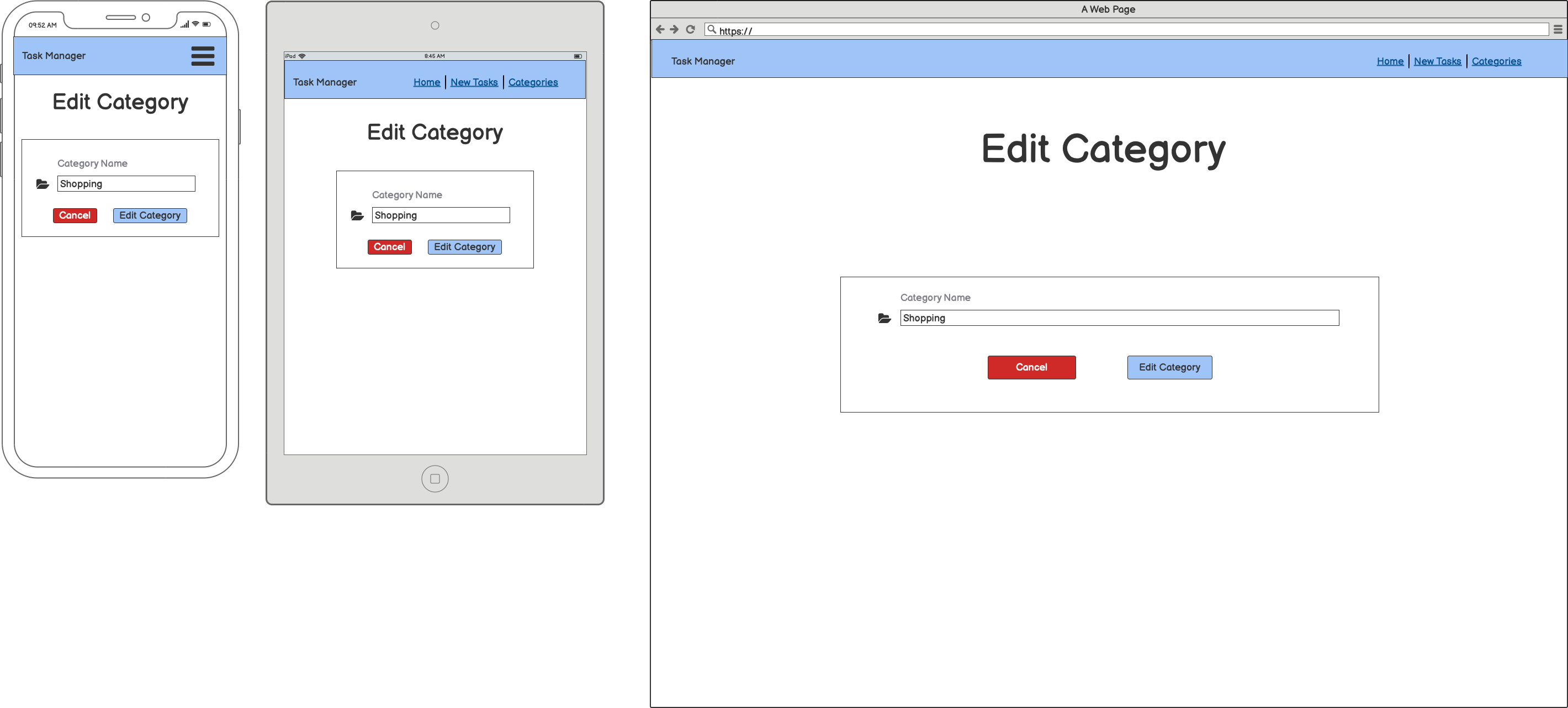1568x708 pixels.
Task: Open Home link in desktop navbar
Action: [1390, 61]
